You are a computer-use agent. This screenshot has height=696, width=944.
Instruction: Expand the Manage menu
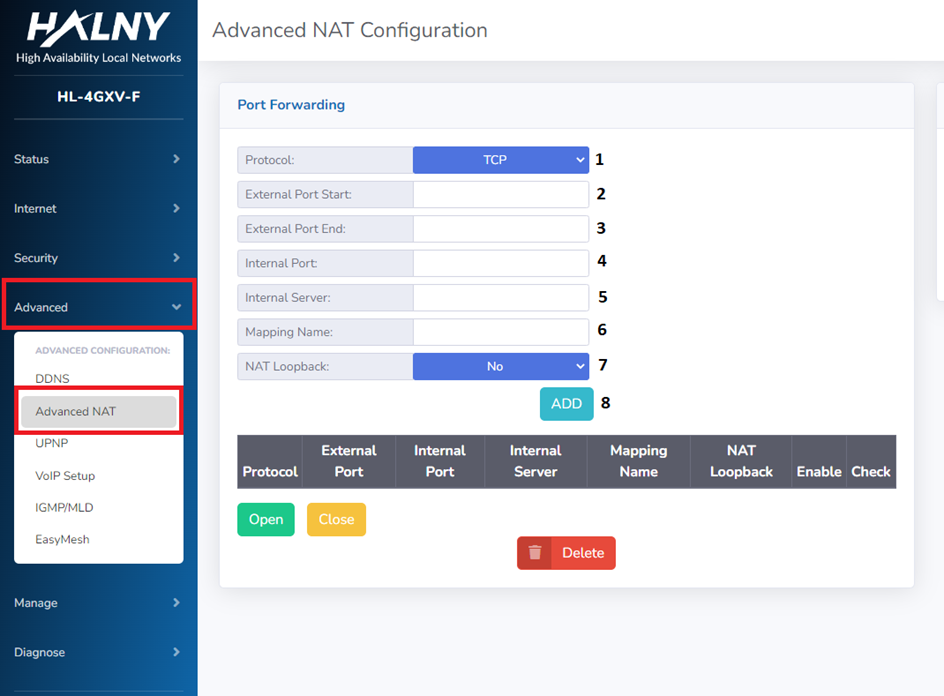point(98,603)
